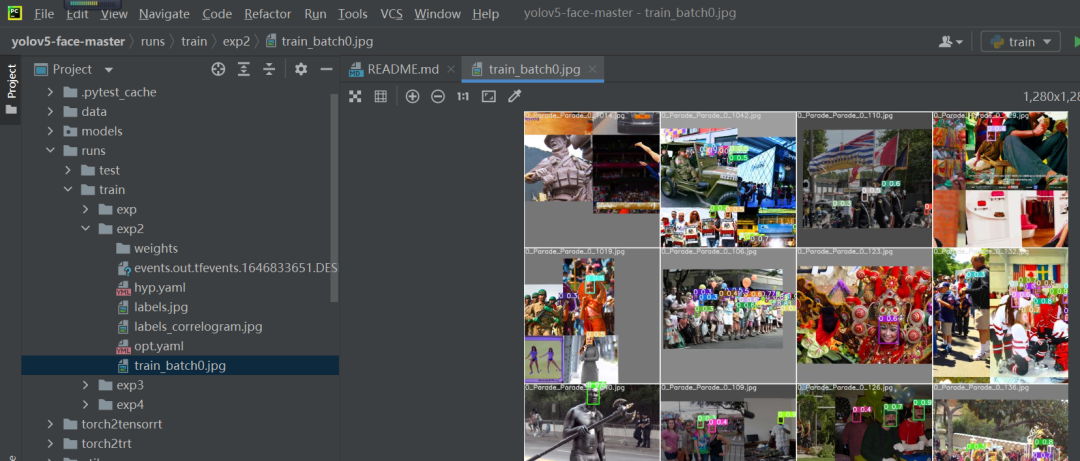Open the Code With Me user icon dropdown

coord(951,42)
